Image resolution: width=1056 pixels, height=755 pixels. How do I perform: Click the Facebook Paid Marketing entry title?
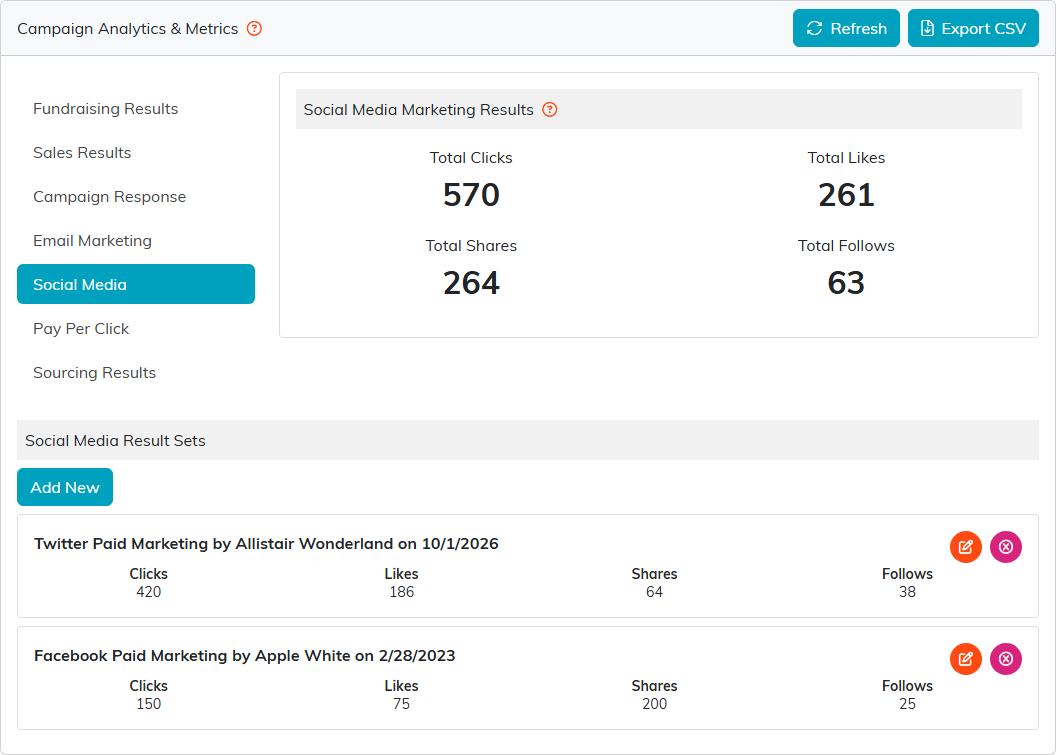(244, 655)
